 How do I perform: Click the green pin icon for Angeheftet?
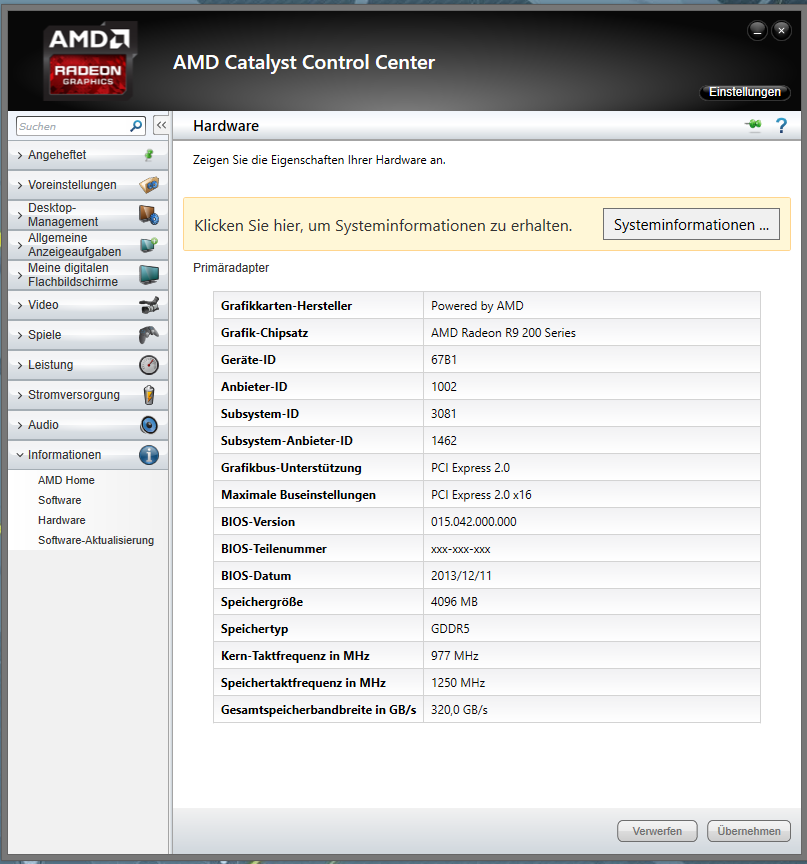coord(149,155)
